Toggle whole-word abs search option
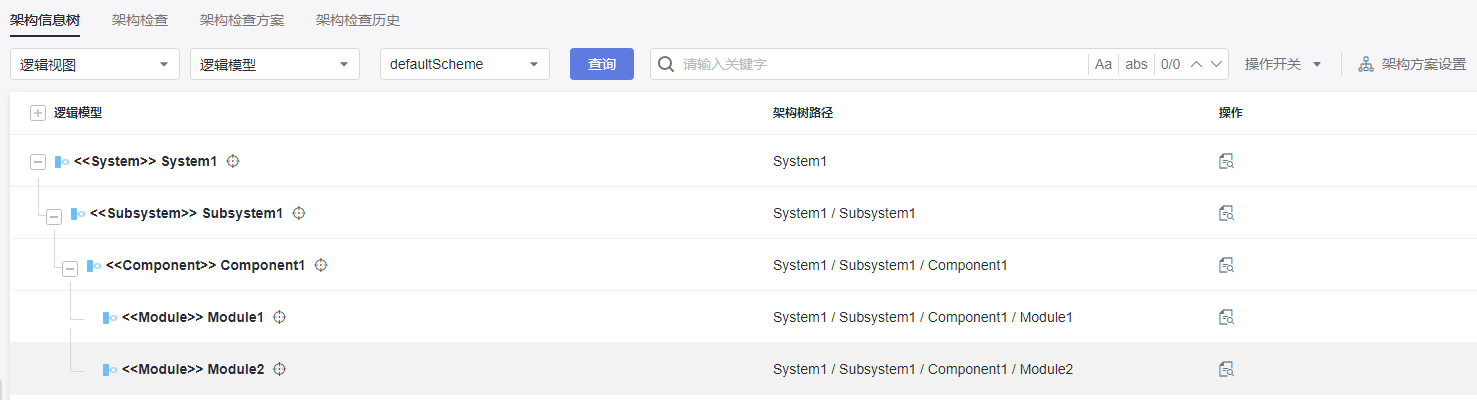The height and width of the screenshot is (400, 1477). pos(1136,64)
